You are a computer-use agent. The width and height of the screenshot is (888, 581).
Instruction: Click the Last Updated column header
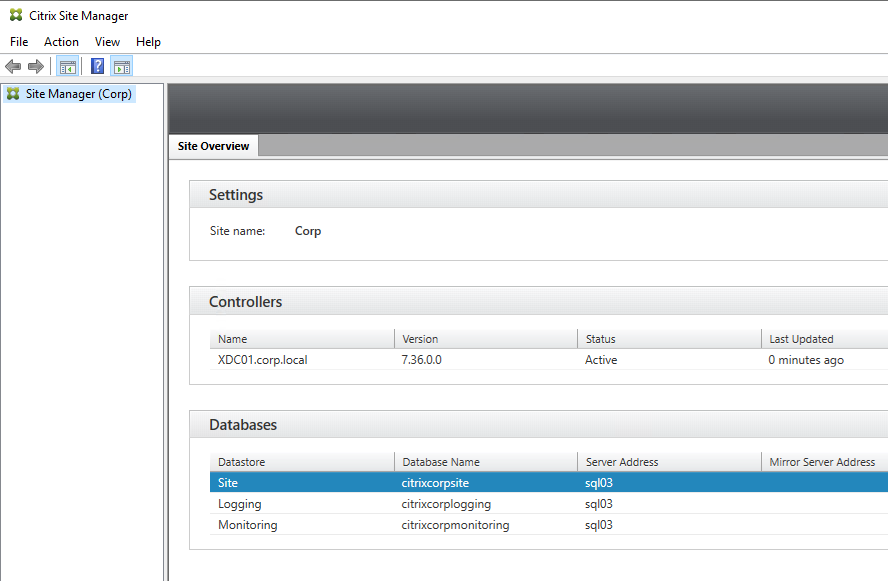pyautogui.click(x=825, y=339)
